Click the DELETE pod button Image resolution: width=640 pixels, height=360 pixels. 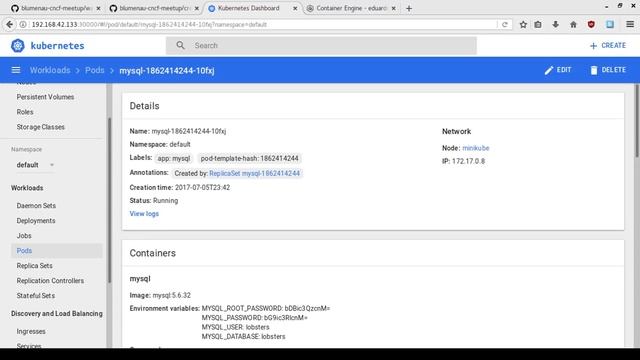(608, 70)
